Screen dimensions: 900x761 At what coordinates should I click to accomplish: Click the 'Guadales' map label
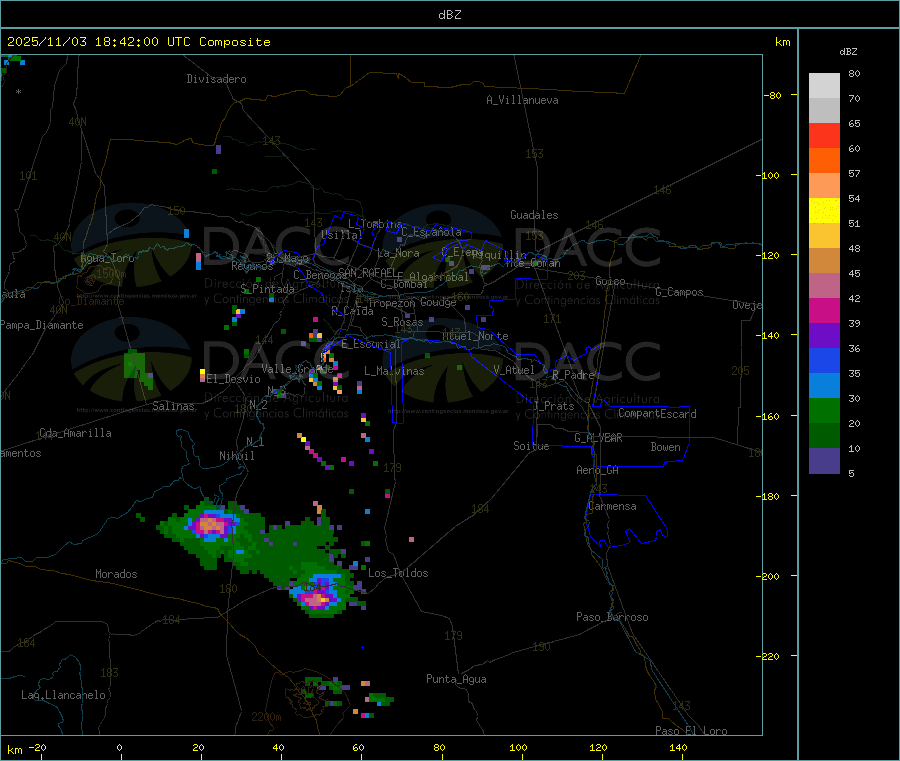(534, 215)
